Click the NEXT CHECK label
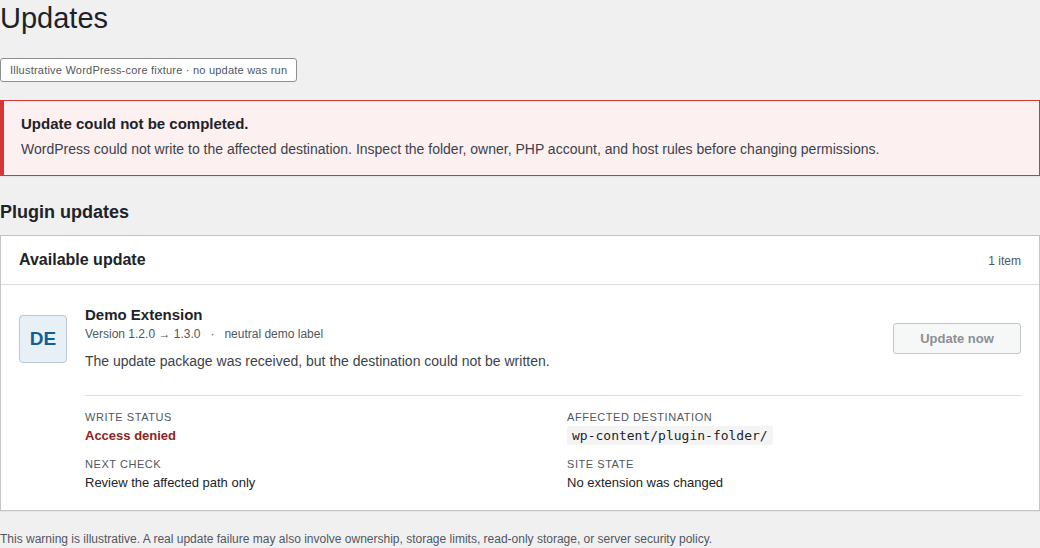Viewport: 1040px width, 548px height. [x=123, y=464]
